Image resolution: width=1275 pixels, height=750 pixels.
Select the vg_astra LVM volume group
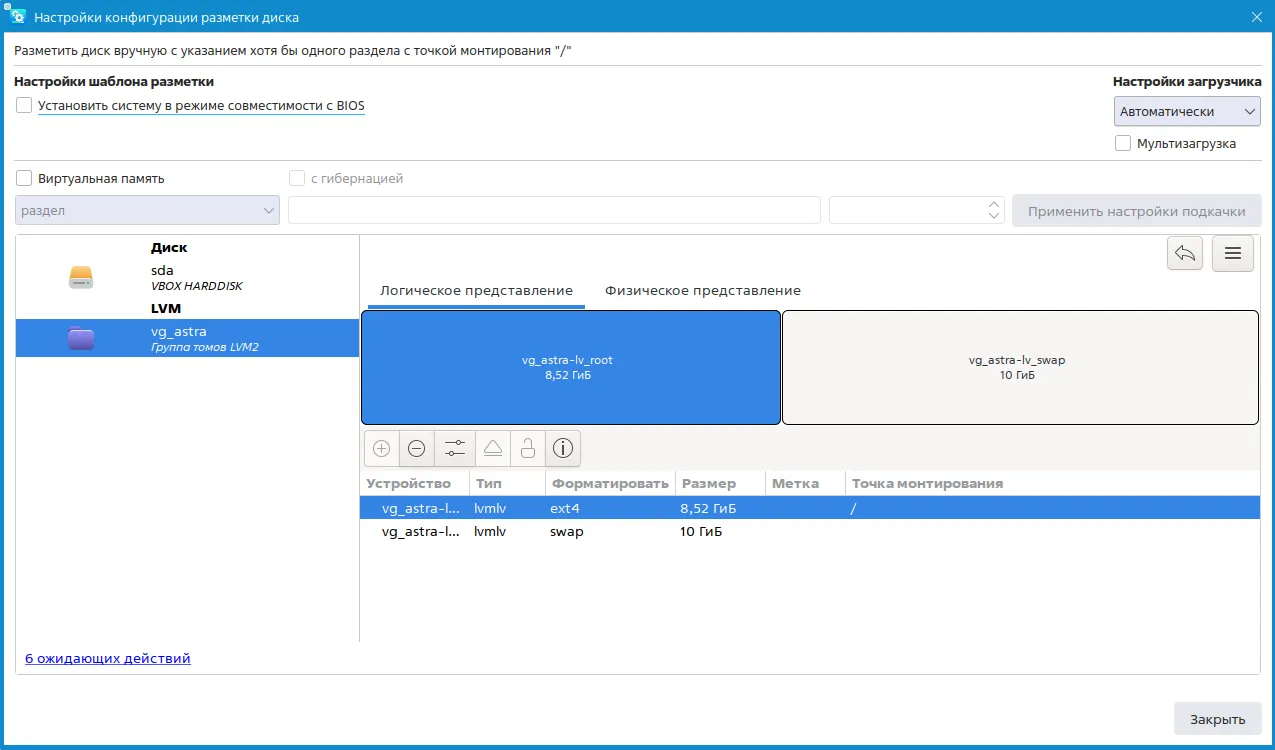(x=187, y=338)
